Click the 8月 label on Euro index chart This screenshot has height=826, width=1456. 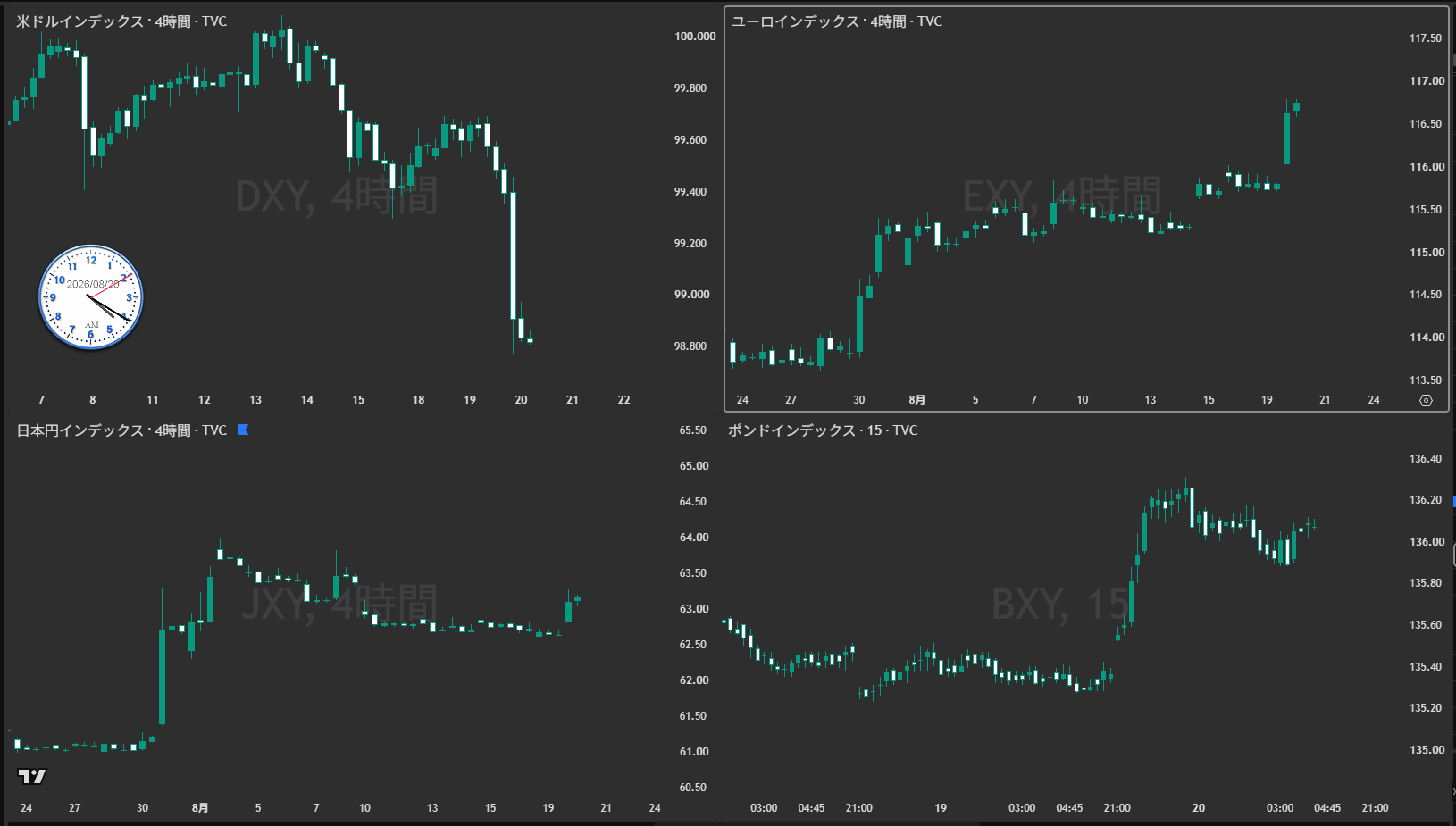(916, 400)
